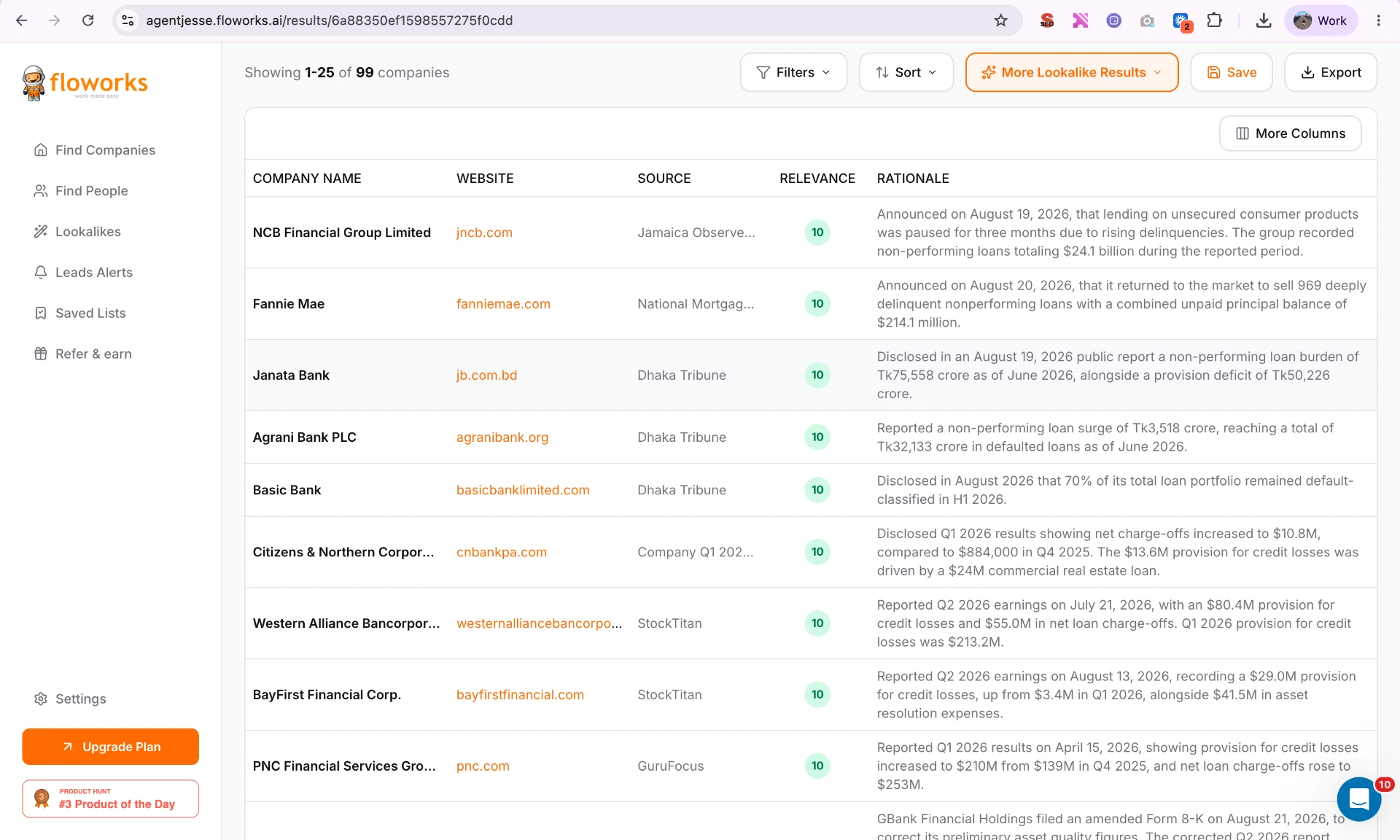Click the Export button
Viewport: 1400px width, 840px height.
pyautogui.click(x=1331, y=72)
